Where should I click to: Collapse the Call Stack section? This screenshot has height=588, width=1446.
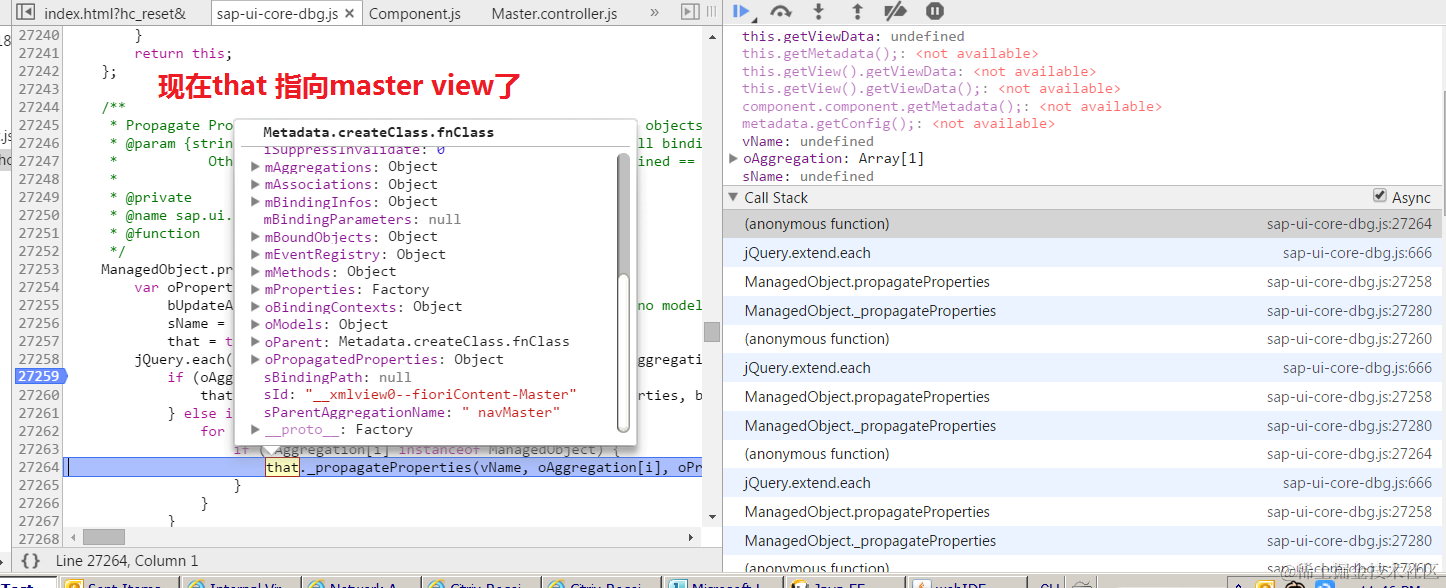733,197
